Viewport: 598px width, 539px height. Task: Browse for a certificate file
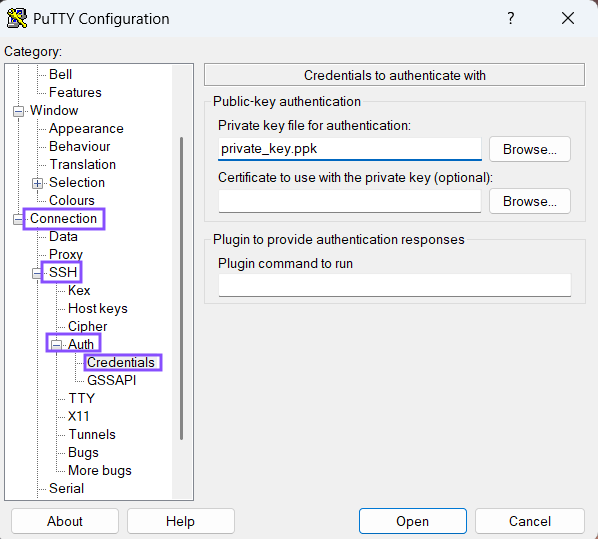coord(530,201)
